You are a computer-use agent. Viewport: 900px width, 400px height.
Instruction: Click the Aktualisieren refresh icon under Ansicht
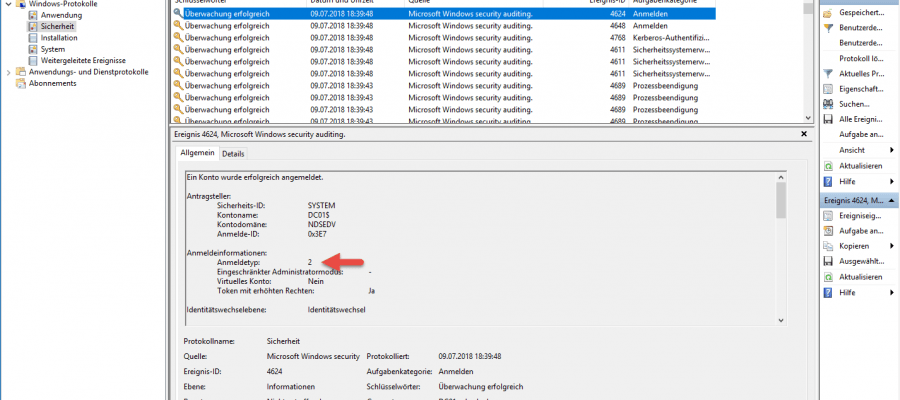[827, 166]
